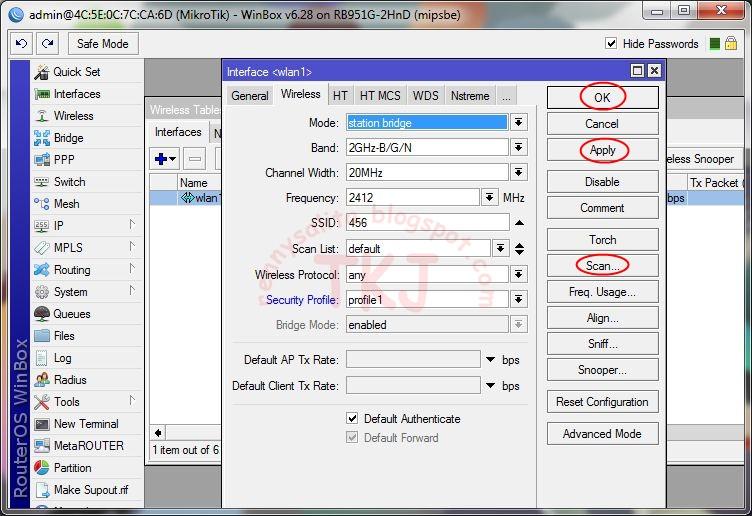Switch to the WDS tab
Image resolution: width=752 pixels, height=516 pixels.
click(425, 95)
